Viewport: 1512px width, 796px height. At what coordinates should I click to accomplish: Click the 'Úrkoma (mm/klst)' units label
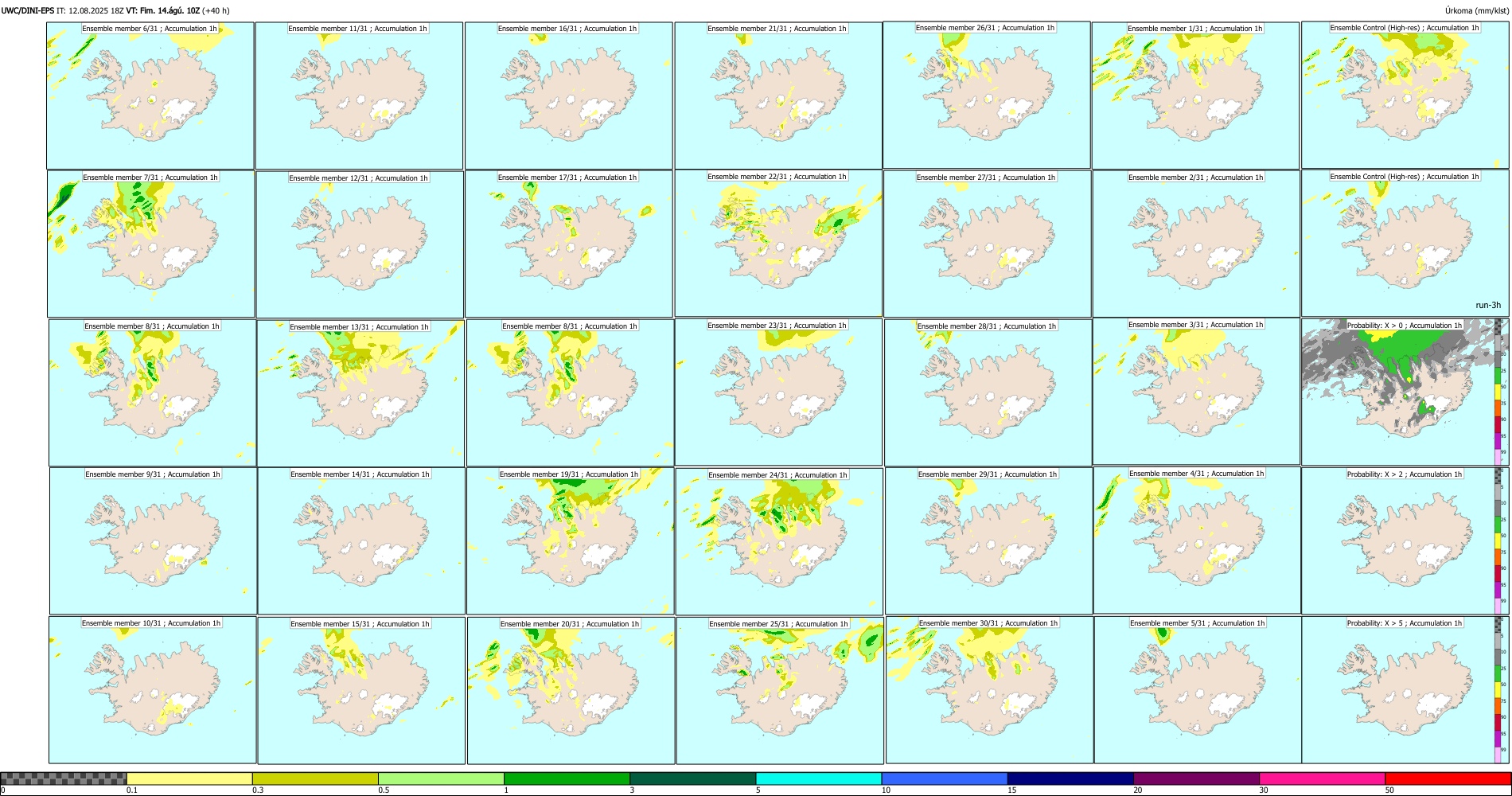click(1476, 10)
